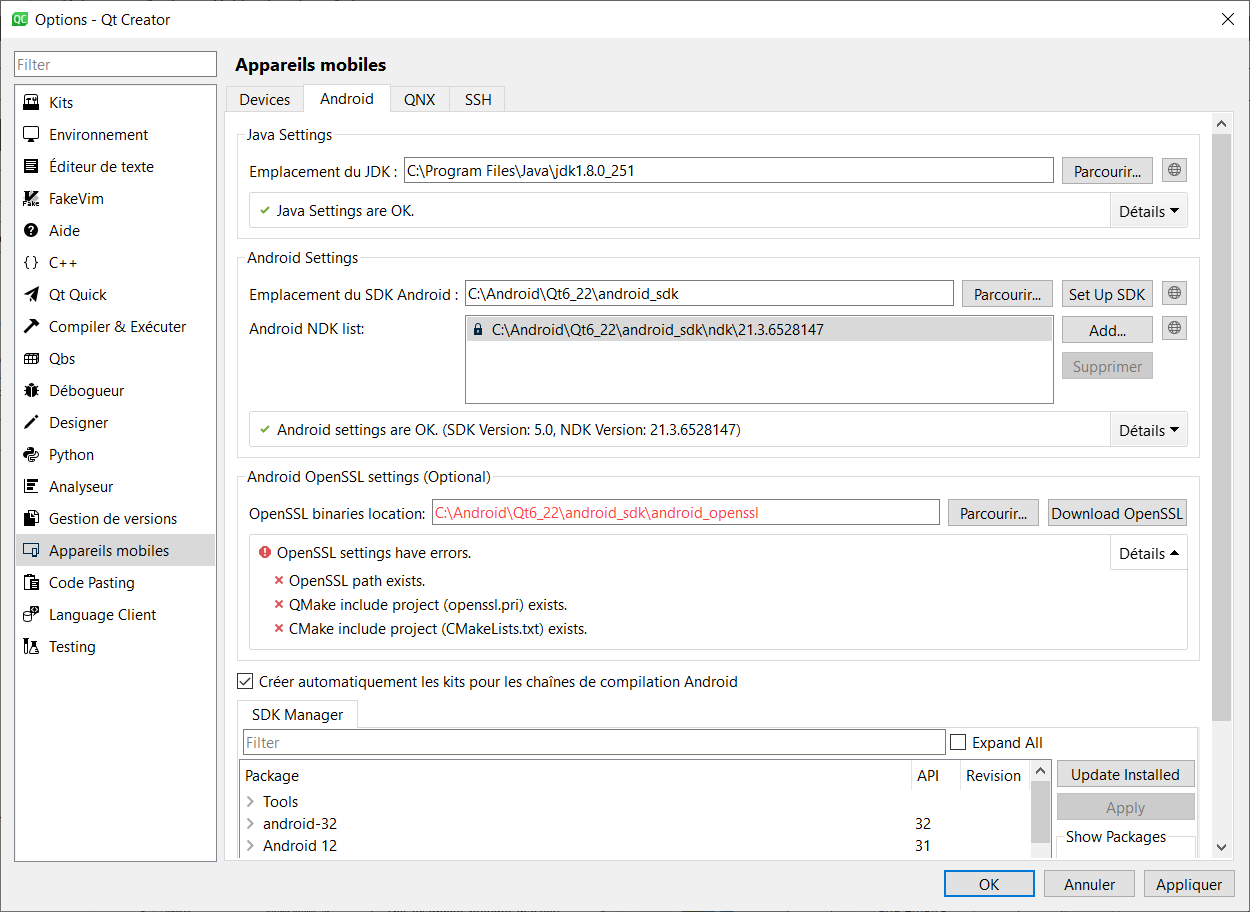Click the Appliquer button
This screenshot has width=1250, height=912.
click(x=1189, y=884)
